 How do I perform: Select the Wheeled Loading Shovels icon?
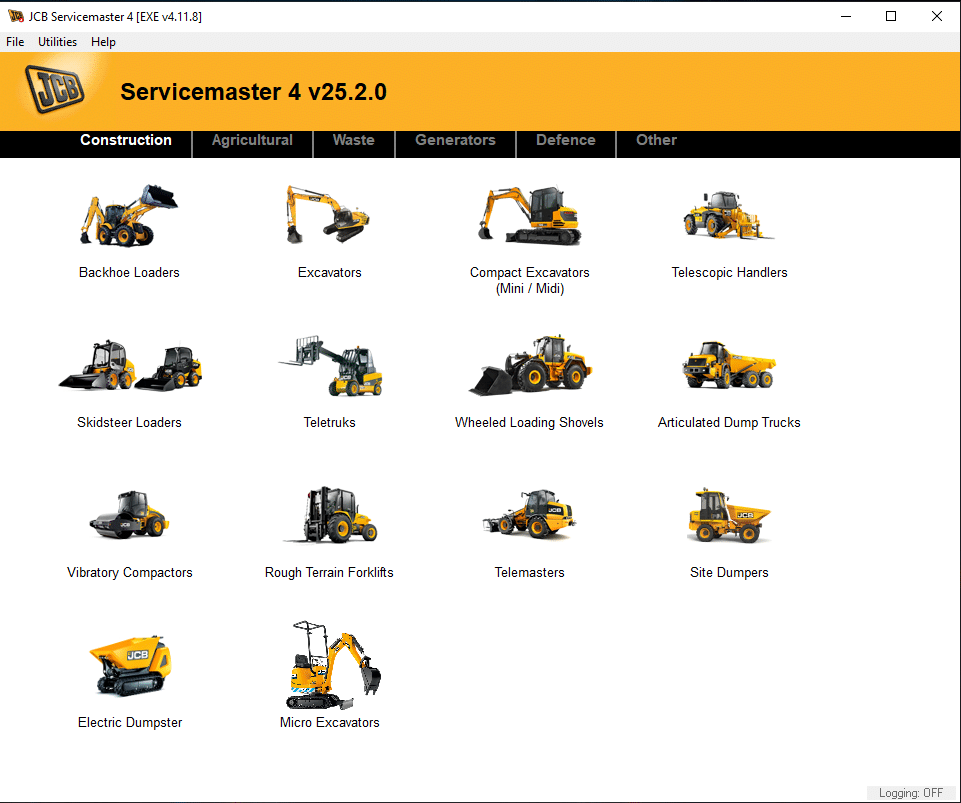[x=529, y=366]
